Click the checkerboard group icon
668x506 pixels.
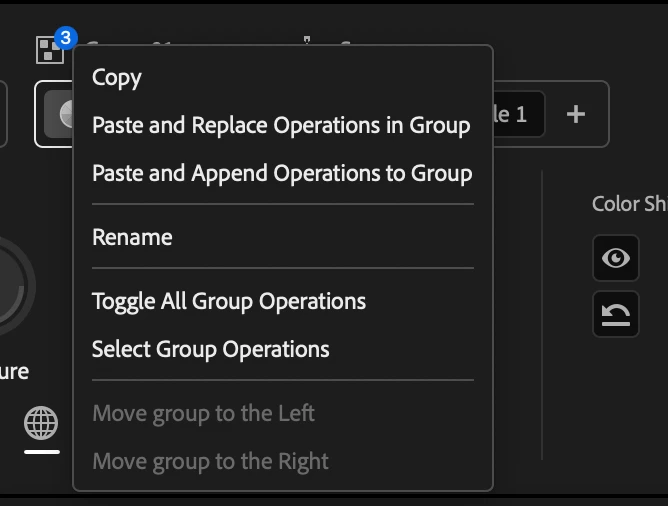49,50
